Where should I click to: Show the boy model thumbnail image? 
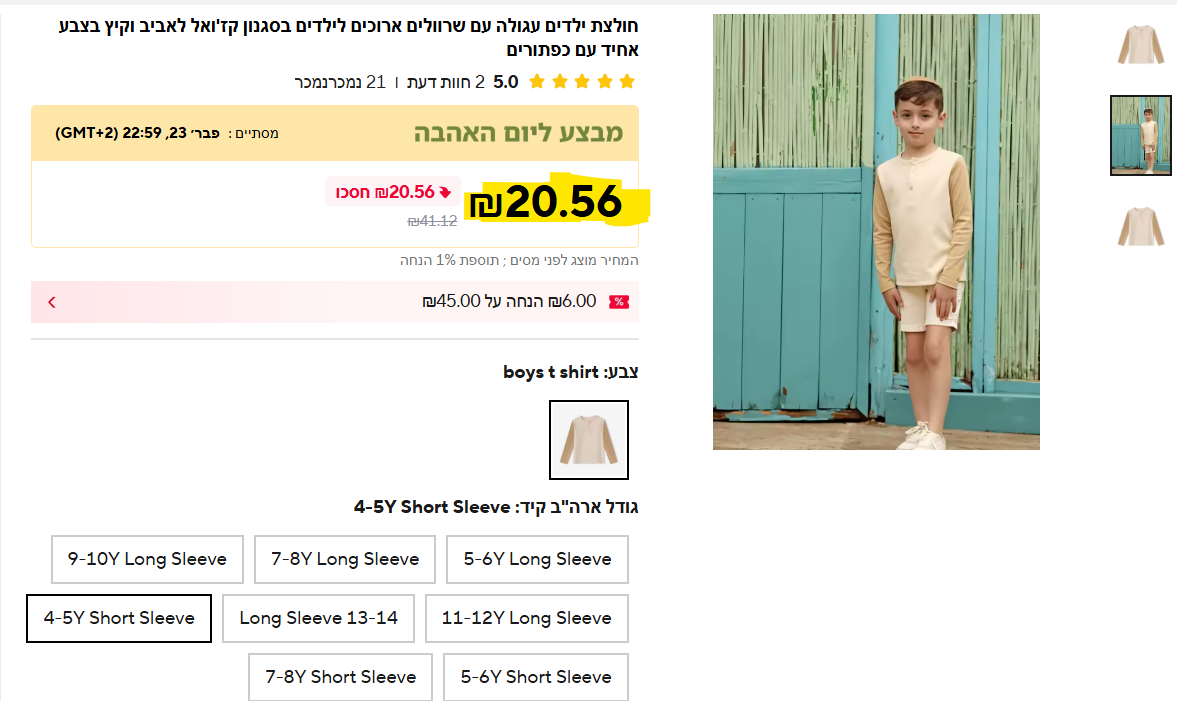1140,135
